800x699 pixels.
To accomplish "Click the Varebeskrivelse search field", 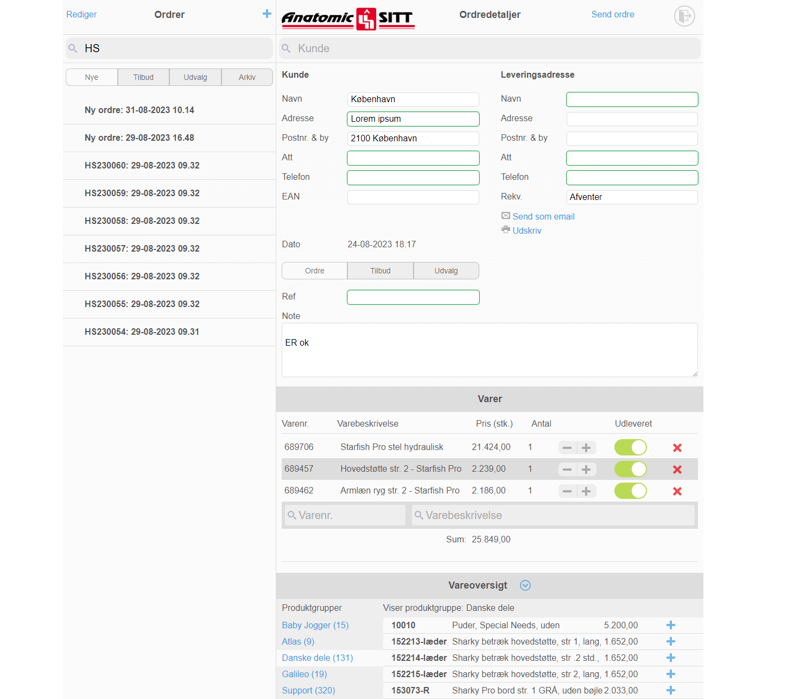I will (x=554, y=515).
